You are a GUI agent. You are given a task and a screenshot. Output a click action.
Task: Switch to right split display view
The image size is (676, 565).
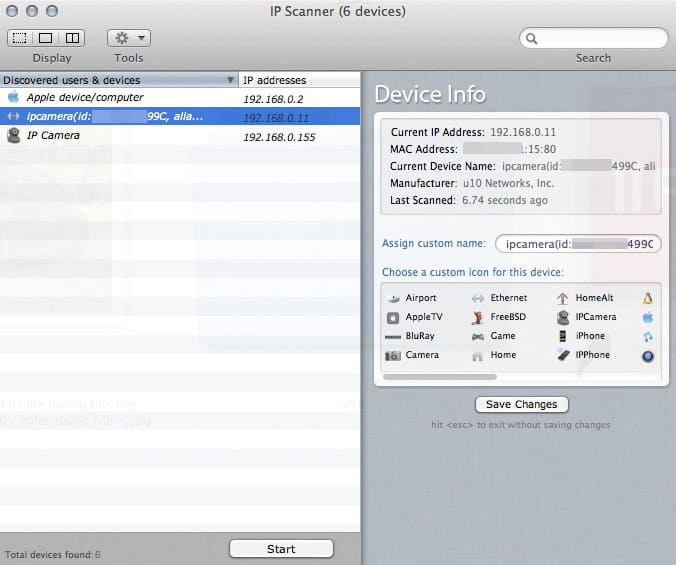pos(71,38)
